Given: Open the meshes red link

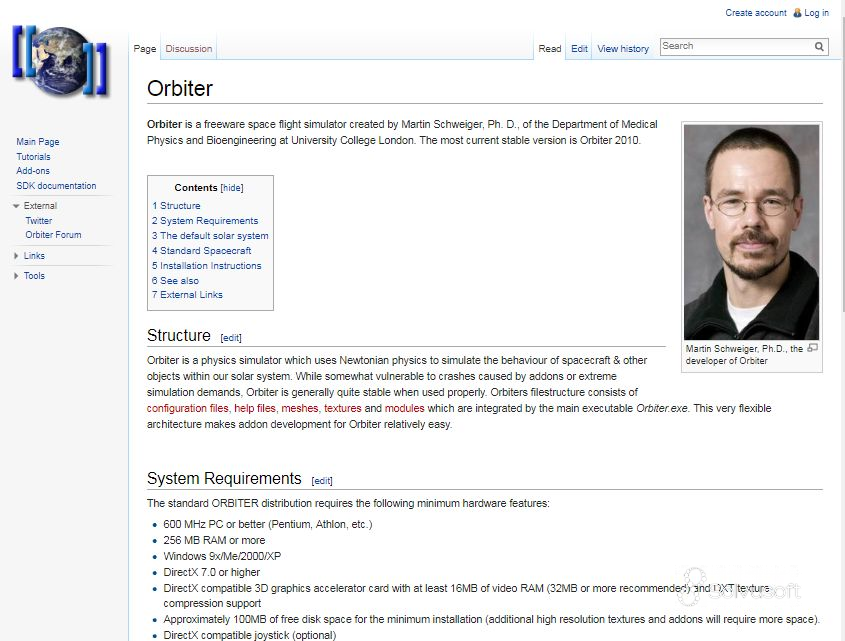Looking at the screenshot, I should [300, 409].
